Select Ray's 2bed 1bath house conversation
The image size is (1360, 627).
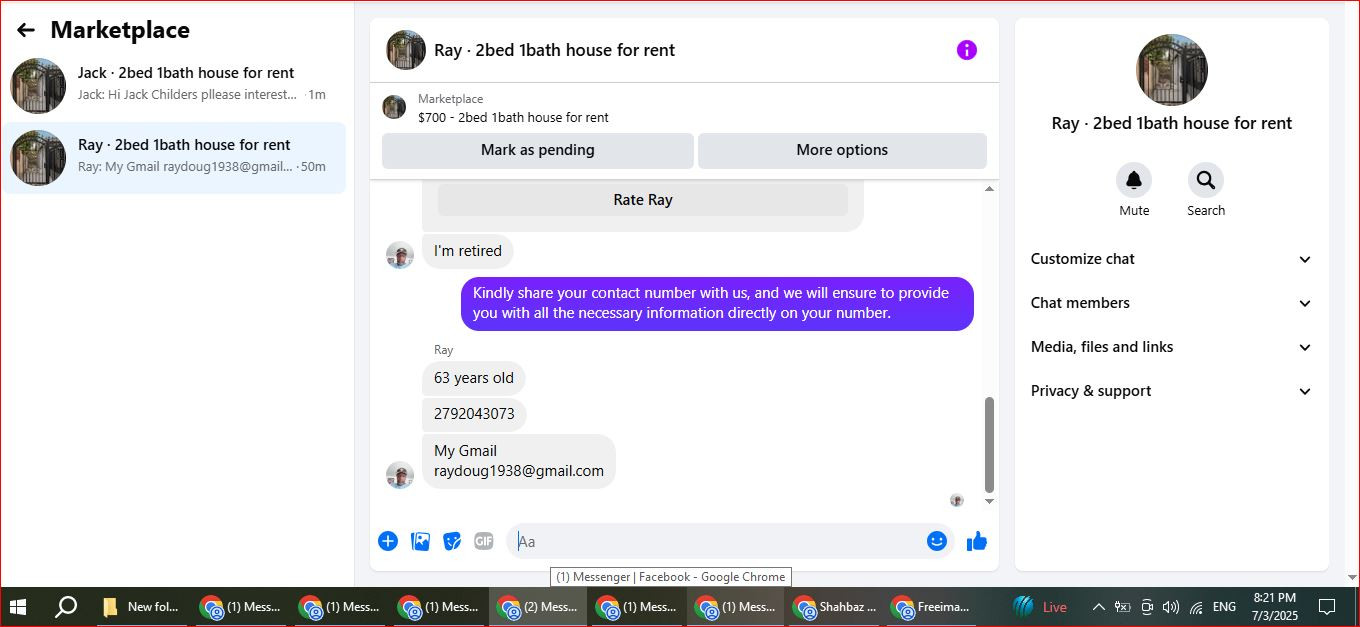point(174,158)
